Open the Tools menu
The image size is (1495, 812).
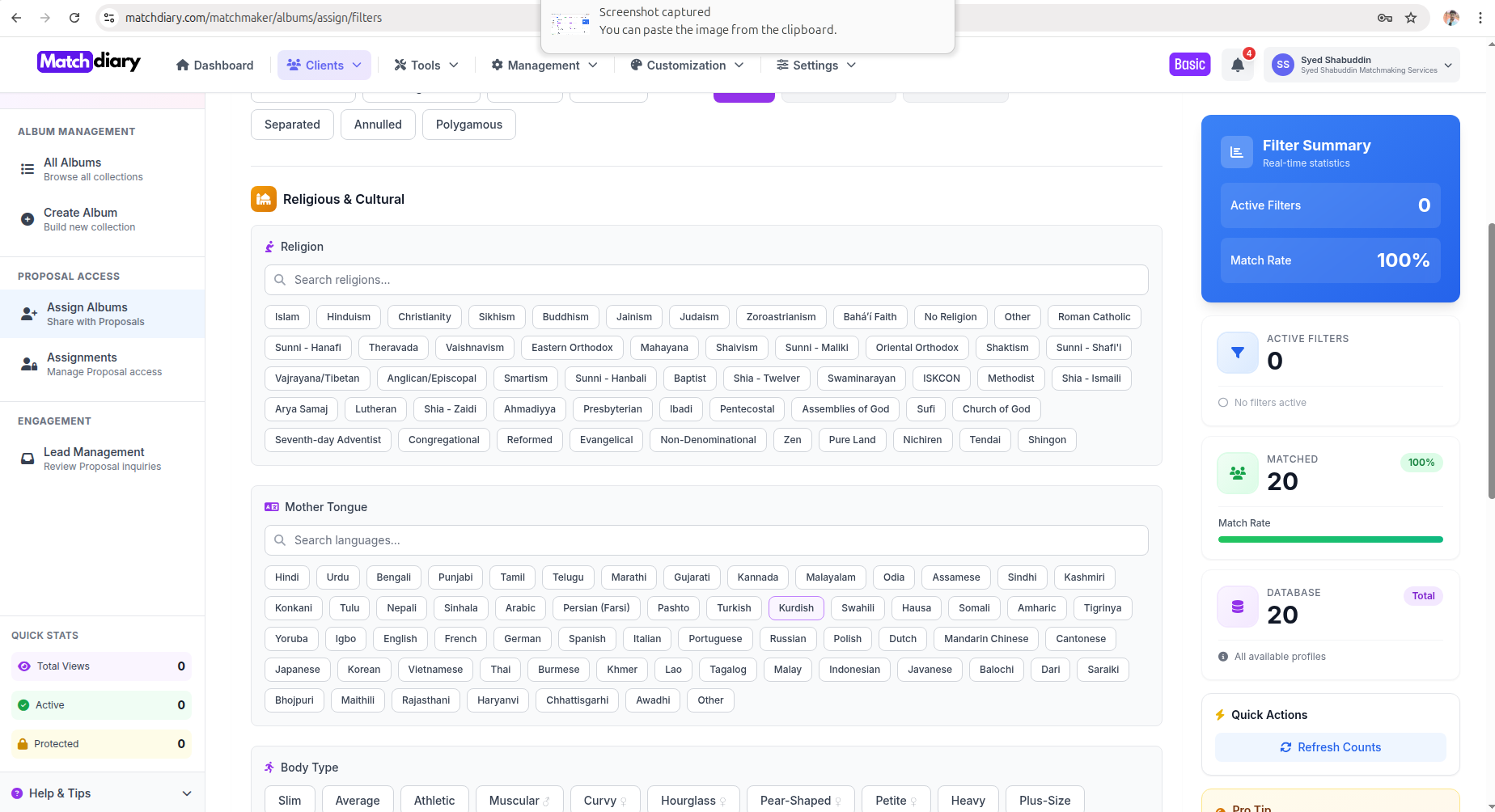coord(425,65)
